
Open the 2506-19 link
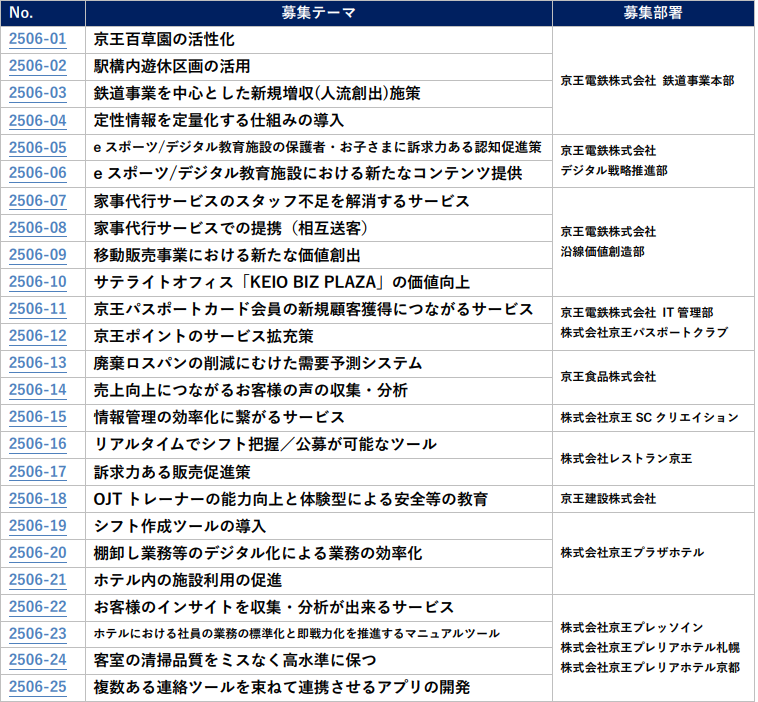37,525
